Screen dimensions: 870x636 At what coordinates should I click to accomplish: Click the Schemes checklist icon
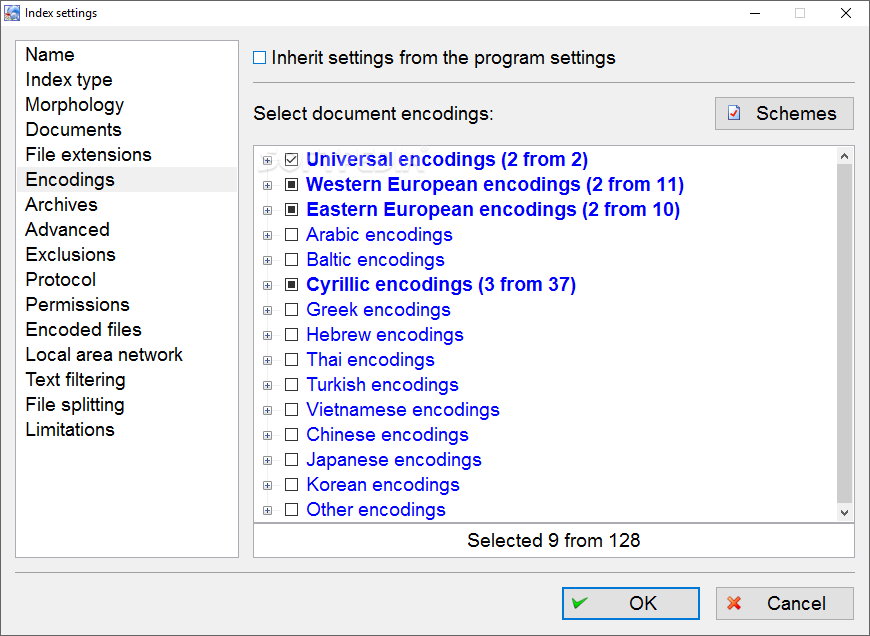[734, 113]
